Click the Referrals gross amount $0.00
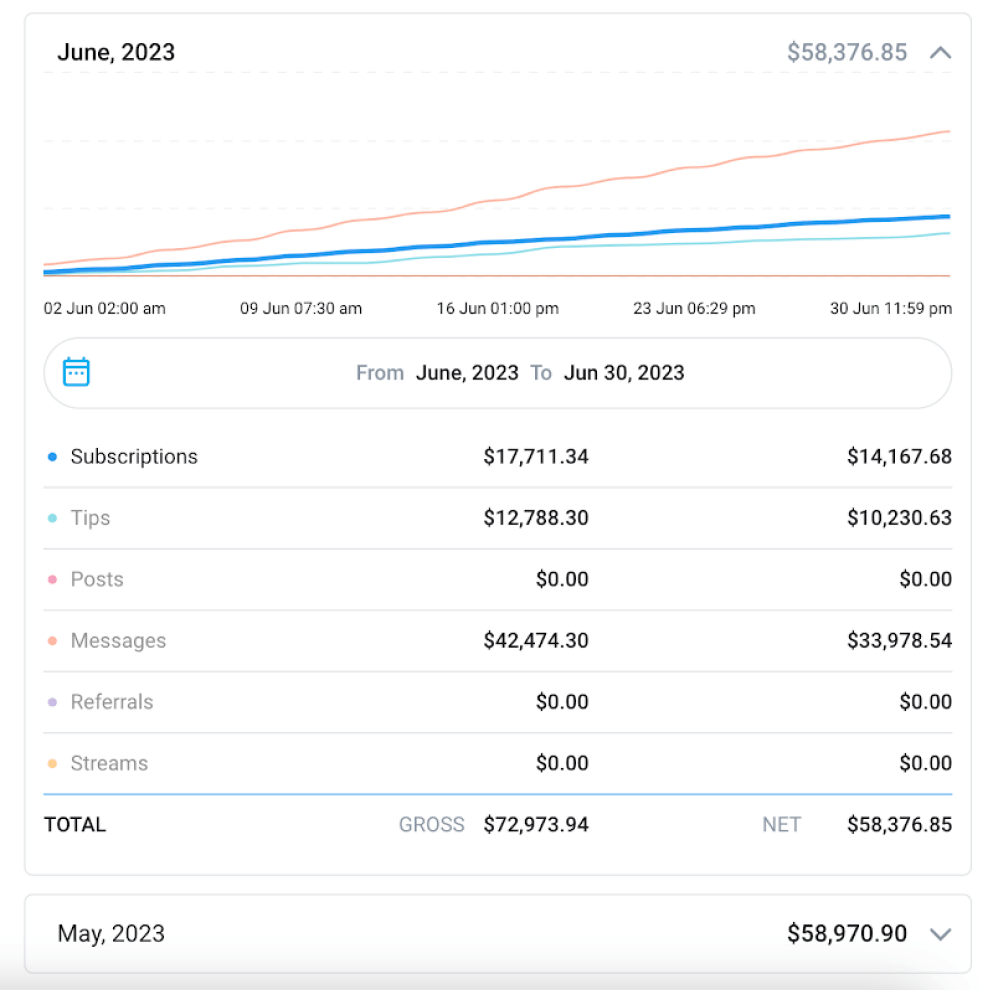Image resolution: width=993 pixels, height=990 pixels. point(562,702)
